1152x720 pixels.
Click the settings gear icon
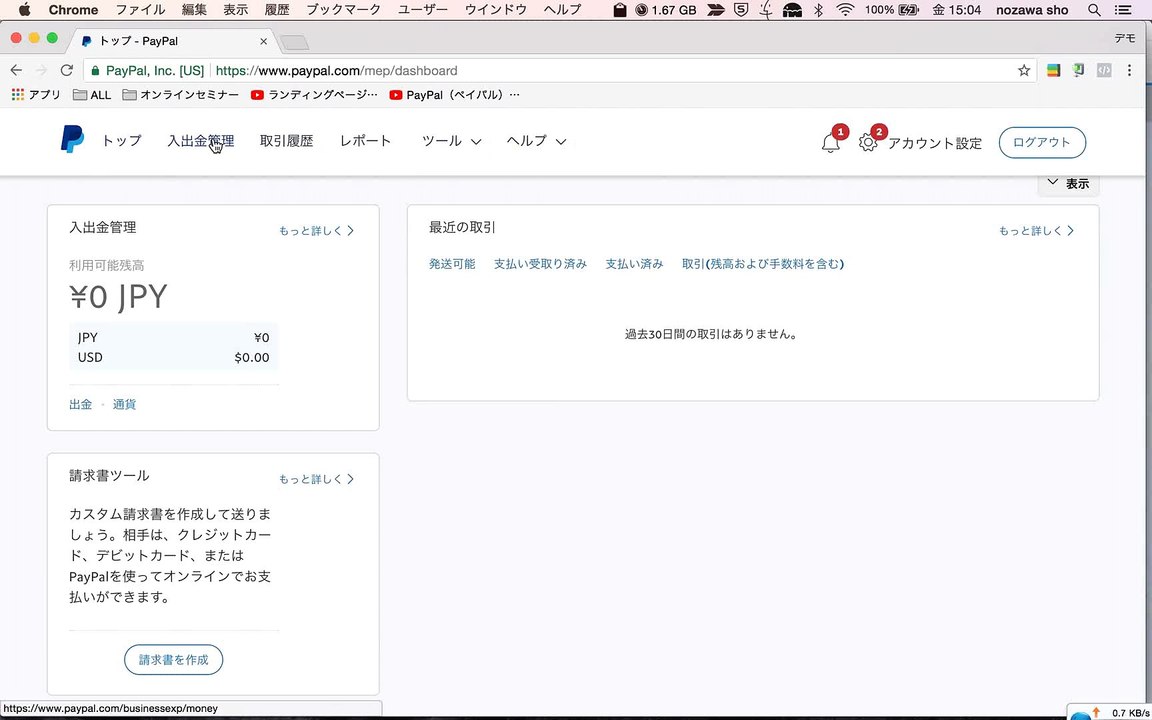[868, 143]
